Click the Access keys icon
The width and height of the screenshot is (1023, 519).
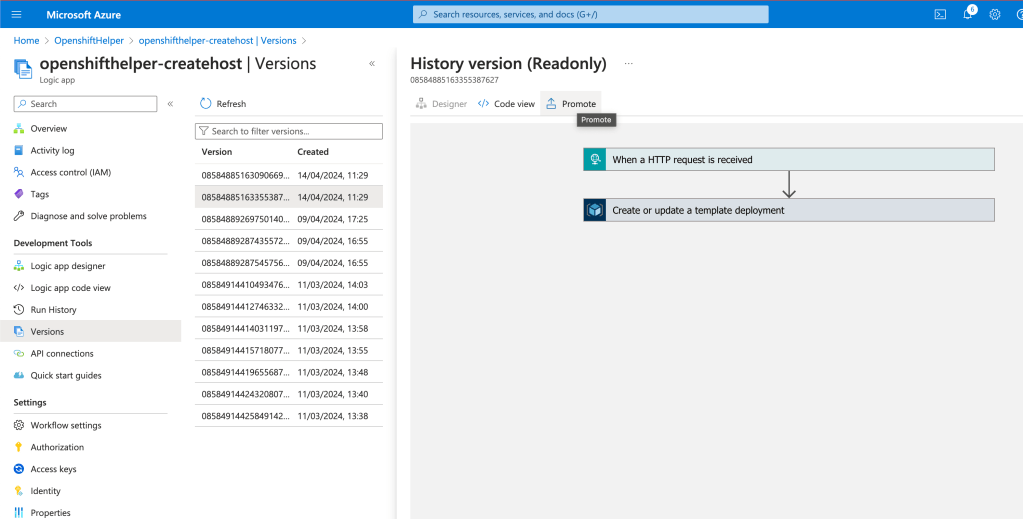19,469
